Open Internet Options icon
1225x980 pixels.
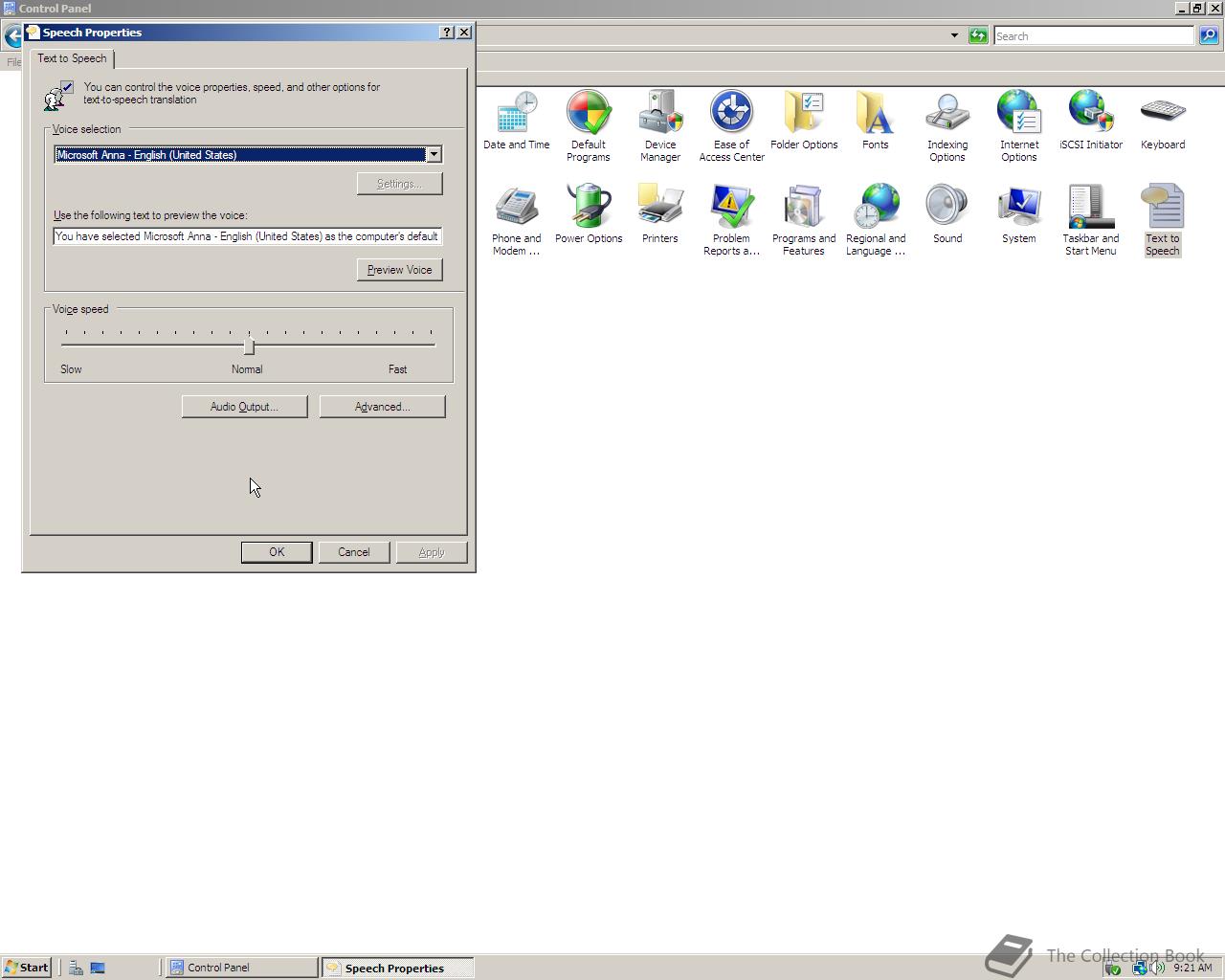click(1019, 126)
